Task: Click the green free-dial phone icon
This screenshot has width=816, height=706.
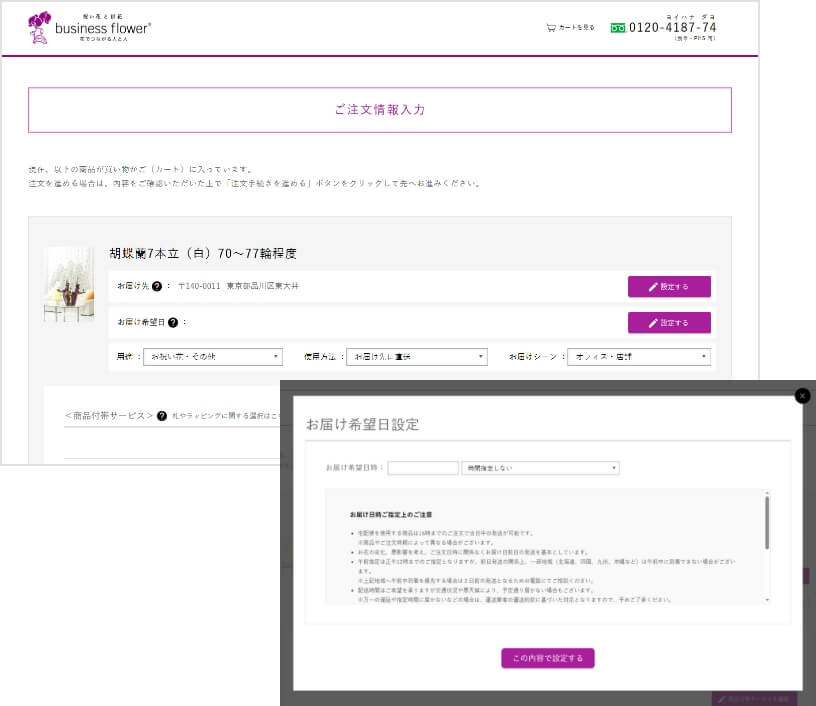Action: point(617,28)
